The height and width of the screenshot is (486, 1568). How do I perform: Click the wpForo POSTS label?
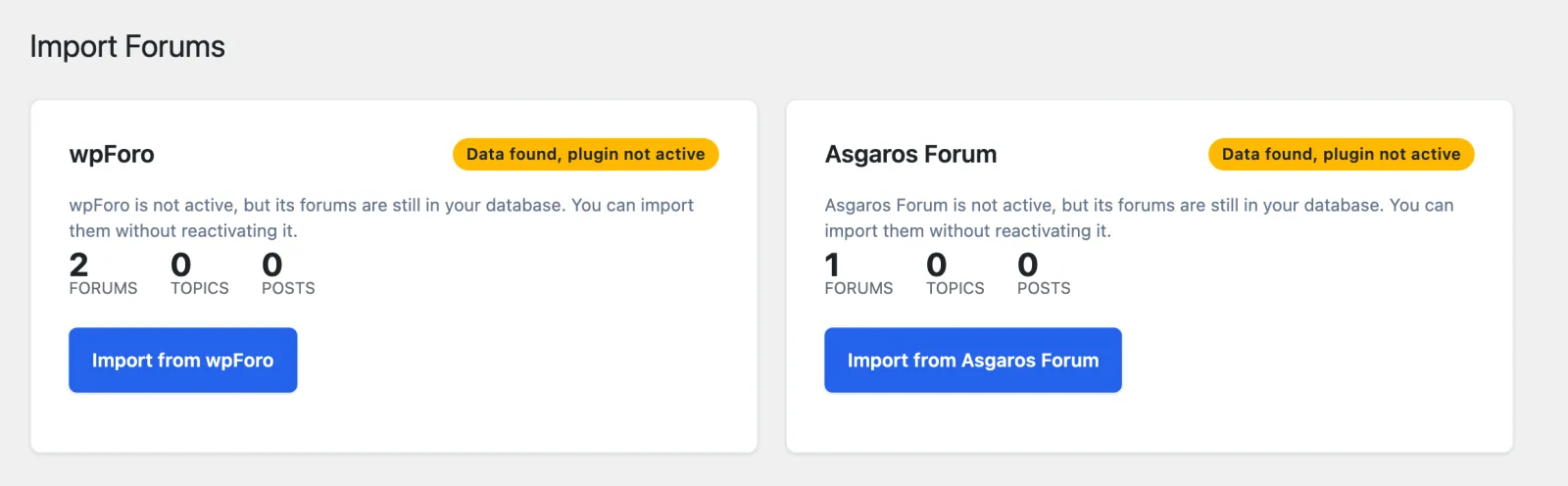point(288,288)
